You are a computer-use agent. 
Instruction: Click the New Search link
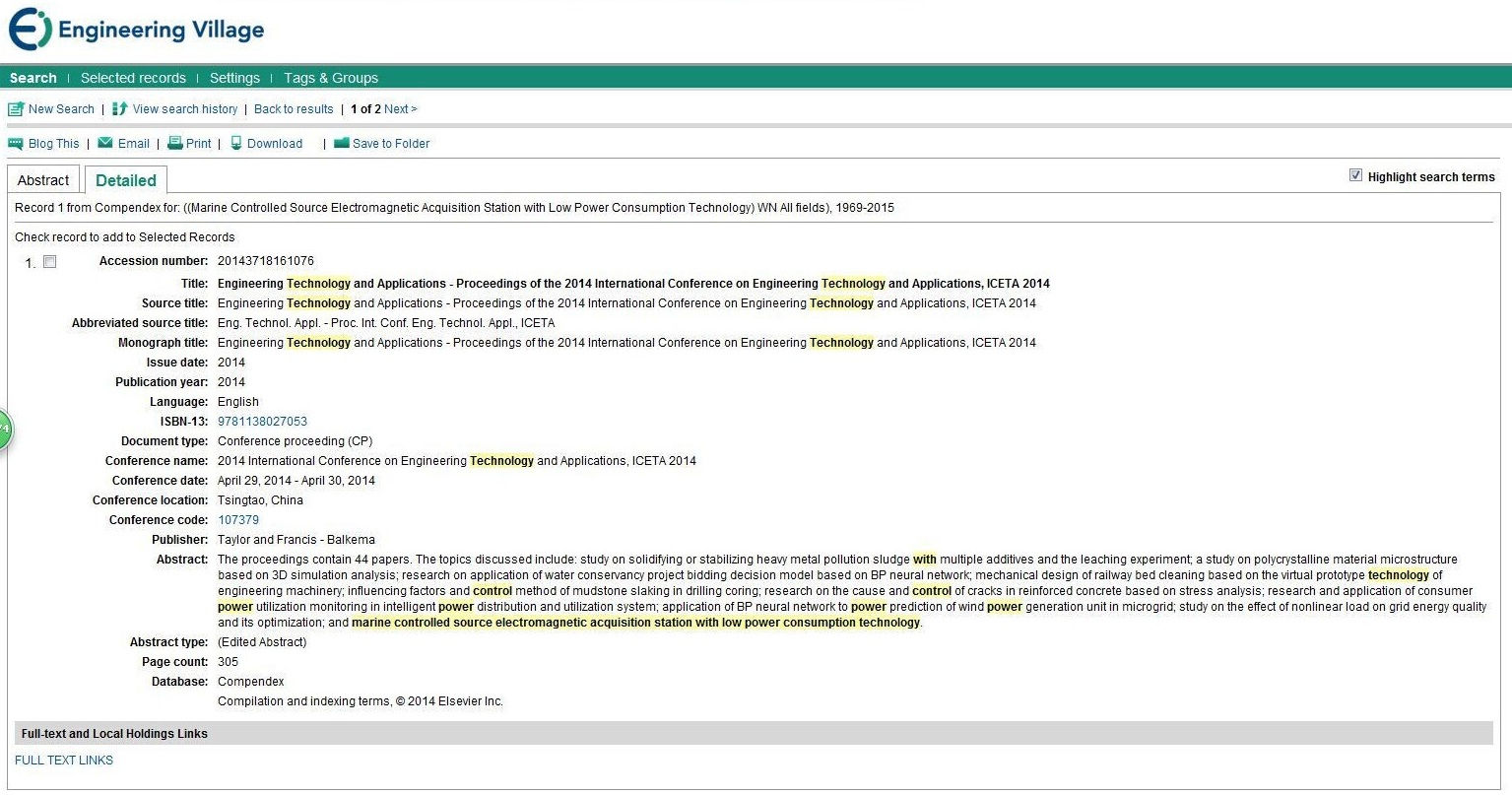tap(61, 109)
